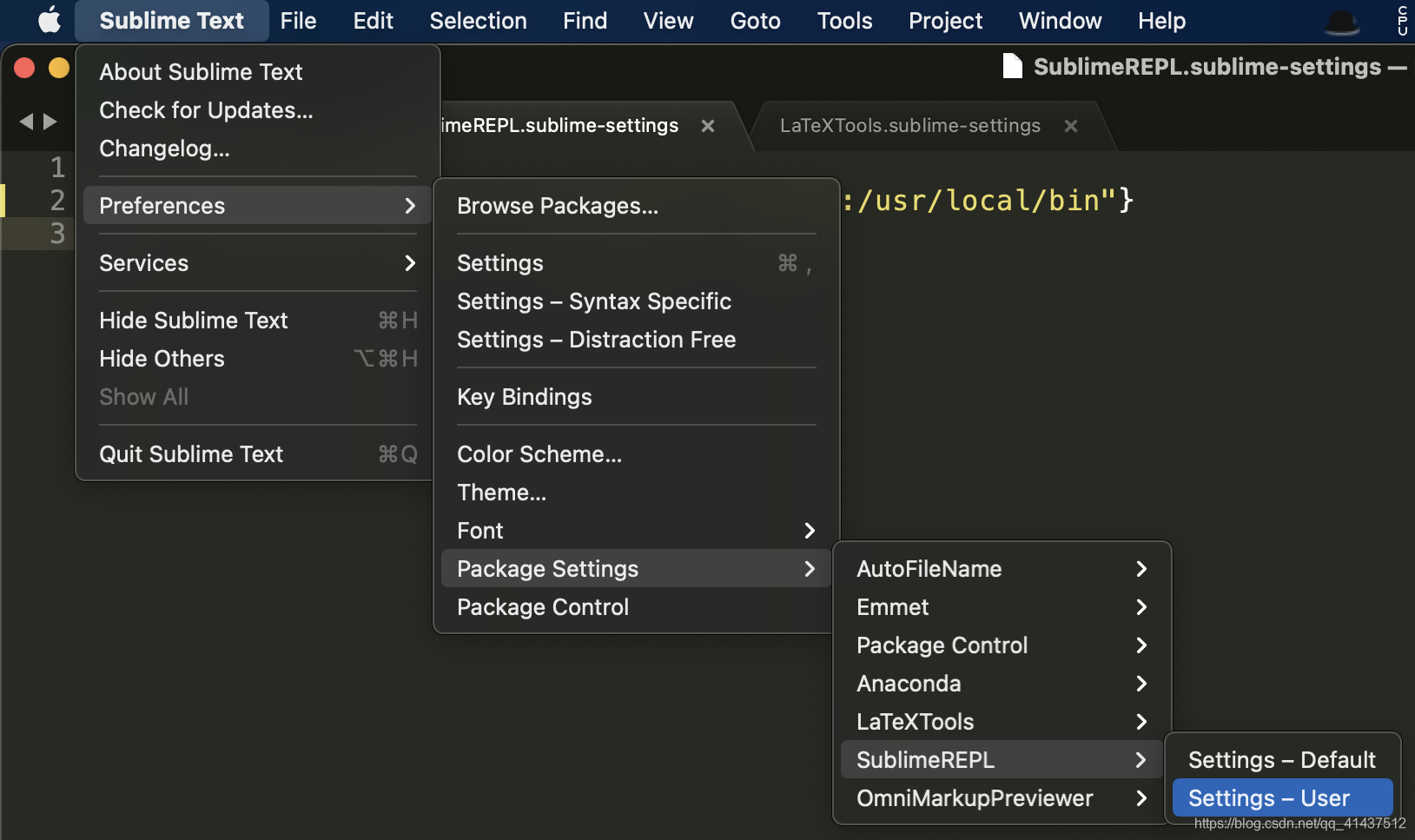Expand the Font submenu
The width and height of the screenshot is (1415, 840).
(637, 531)
